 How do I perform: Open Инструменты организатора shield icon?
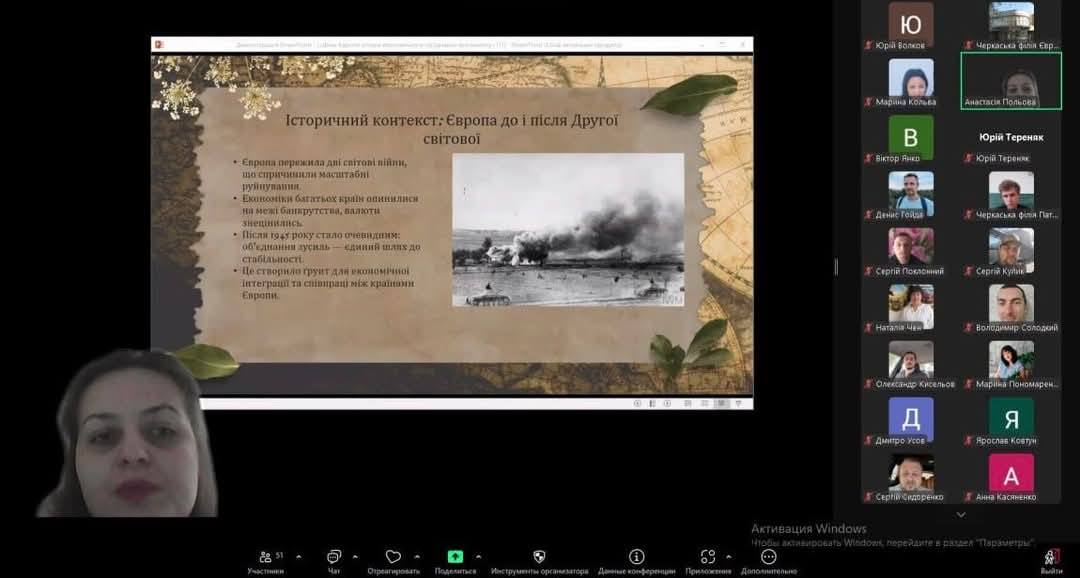539,556
